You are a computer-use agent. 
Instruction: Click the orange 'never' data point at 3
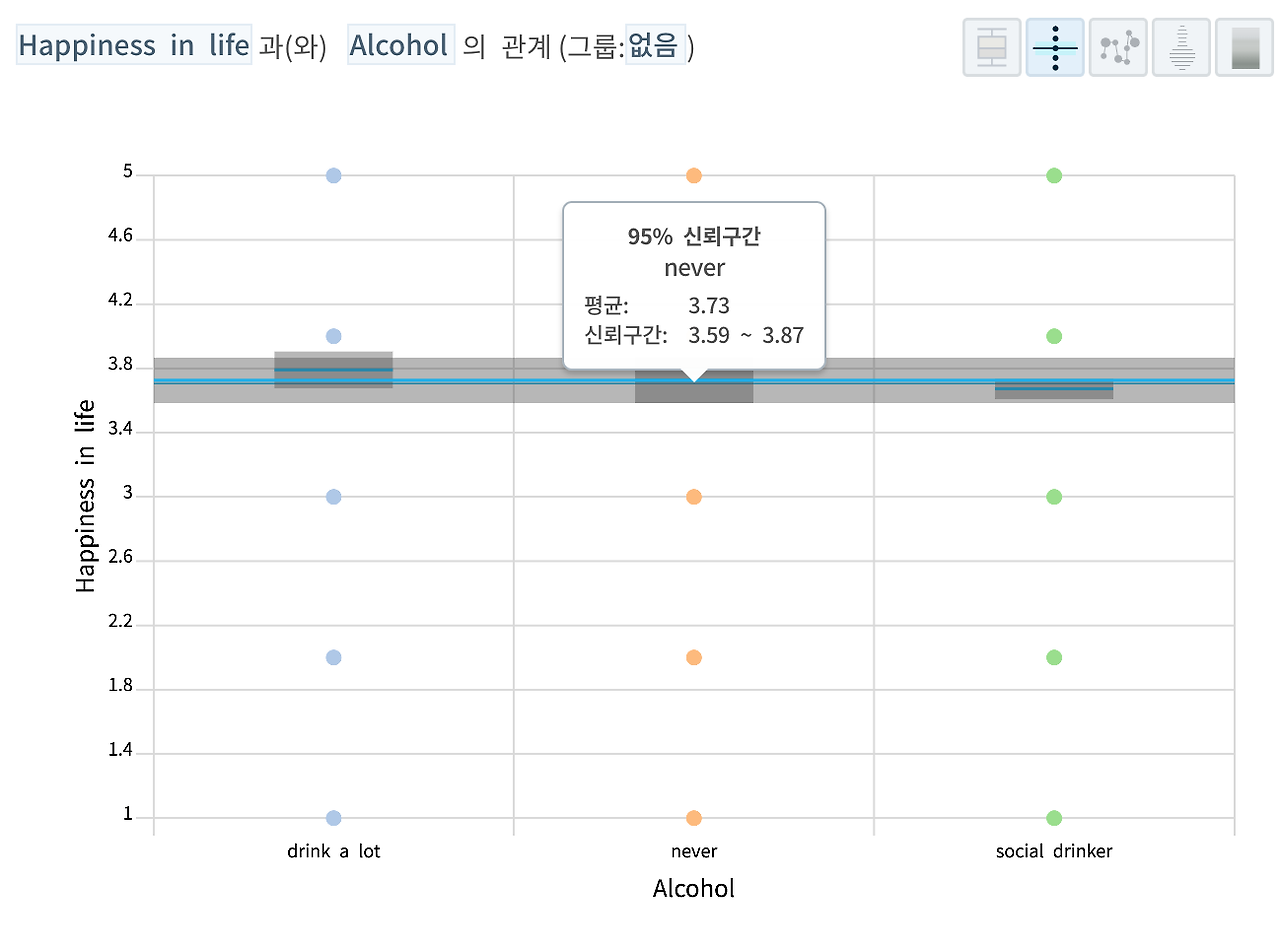click(x=694, y=497)
